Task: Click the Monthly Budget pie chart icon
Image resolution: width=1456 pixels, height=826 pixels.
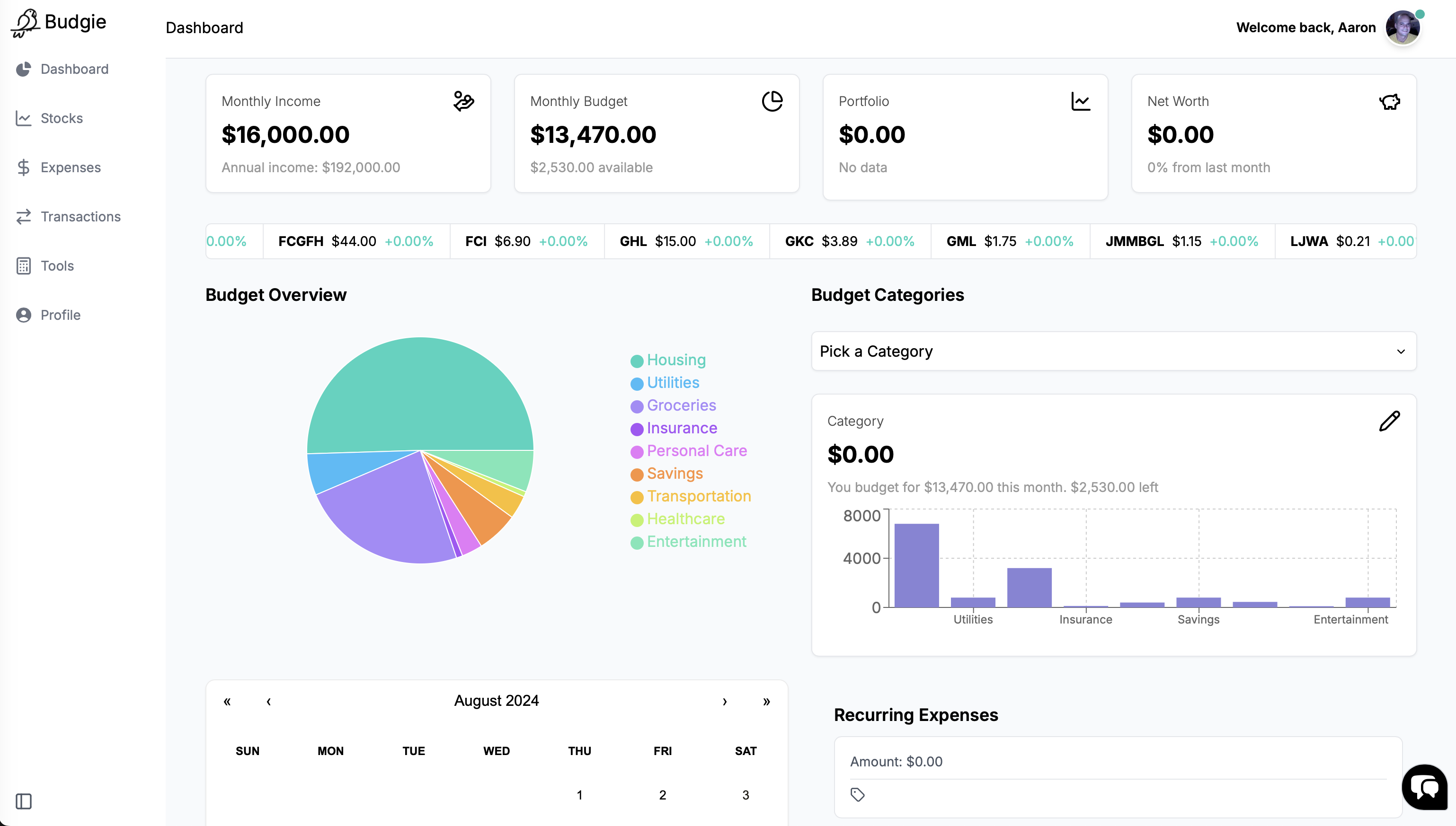Action: 772,102
